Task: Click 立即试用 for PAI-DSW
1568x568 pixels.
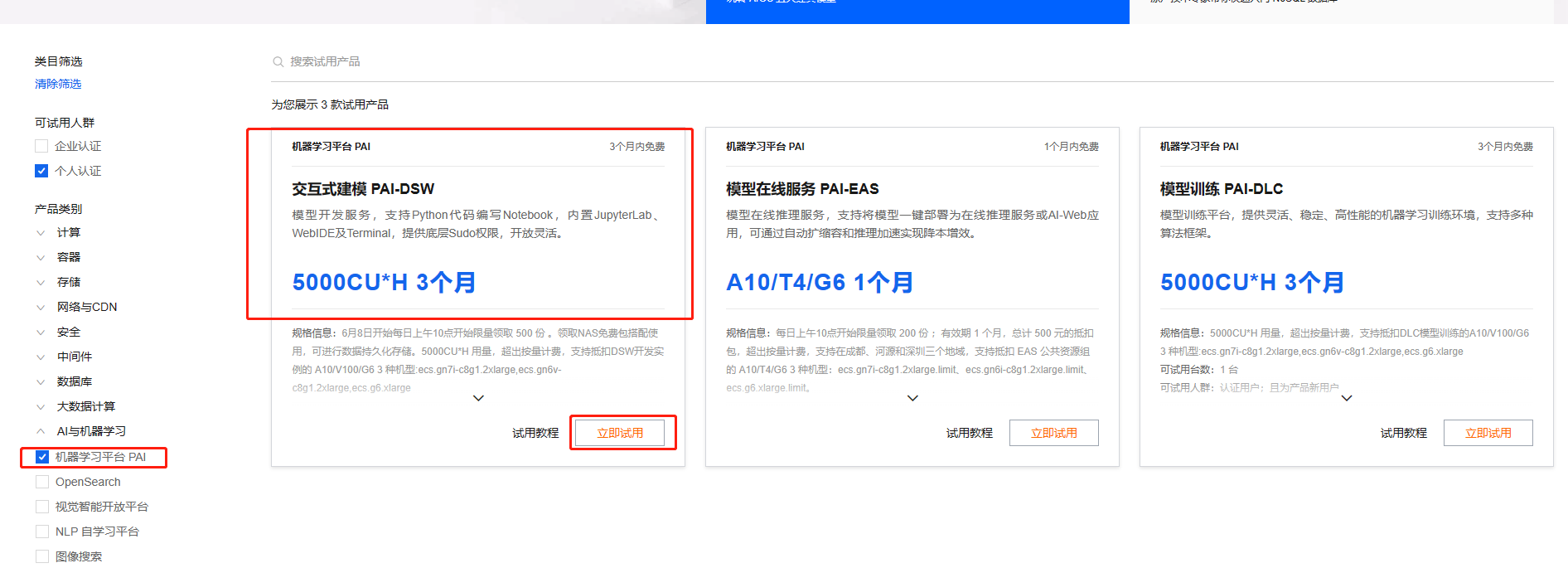Action: point(620,433)
